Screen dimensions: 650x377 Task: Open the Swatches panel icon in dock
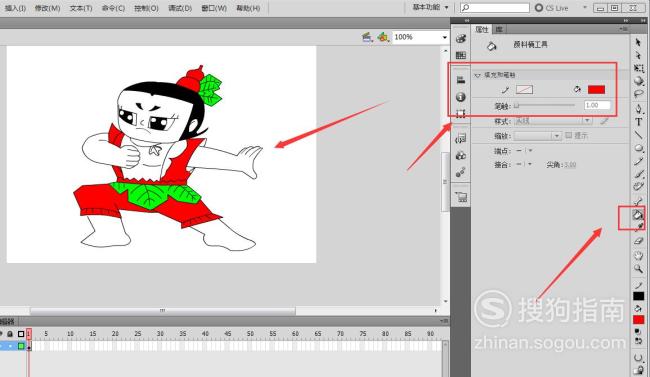click(461, 55)
